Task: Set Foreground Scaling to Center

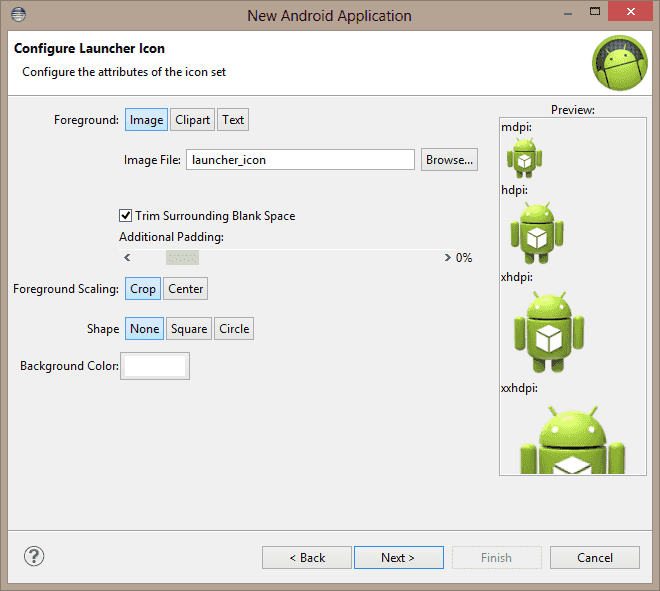Action: (x=185, y=289)
